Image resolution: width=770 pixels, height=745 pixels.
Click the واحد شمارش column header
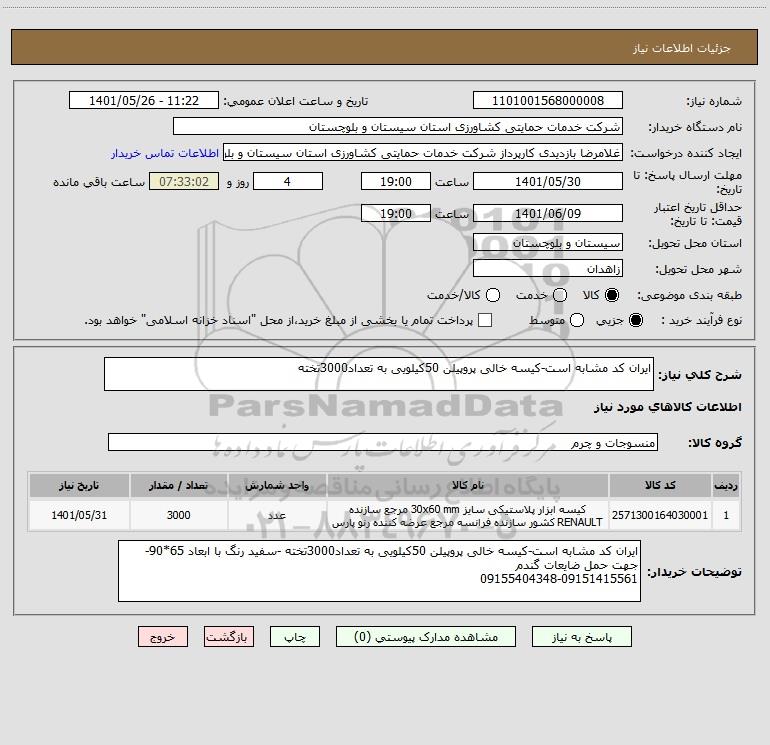point(277,485)
